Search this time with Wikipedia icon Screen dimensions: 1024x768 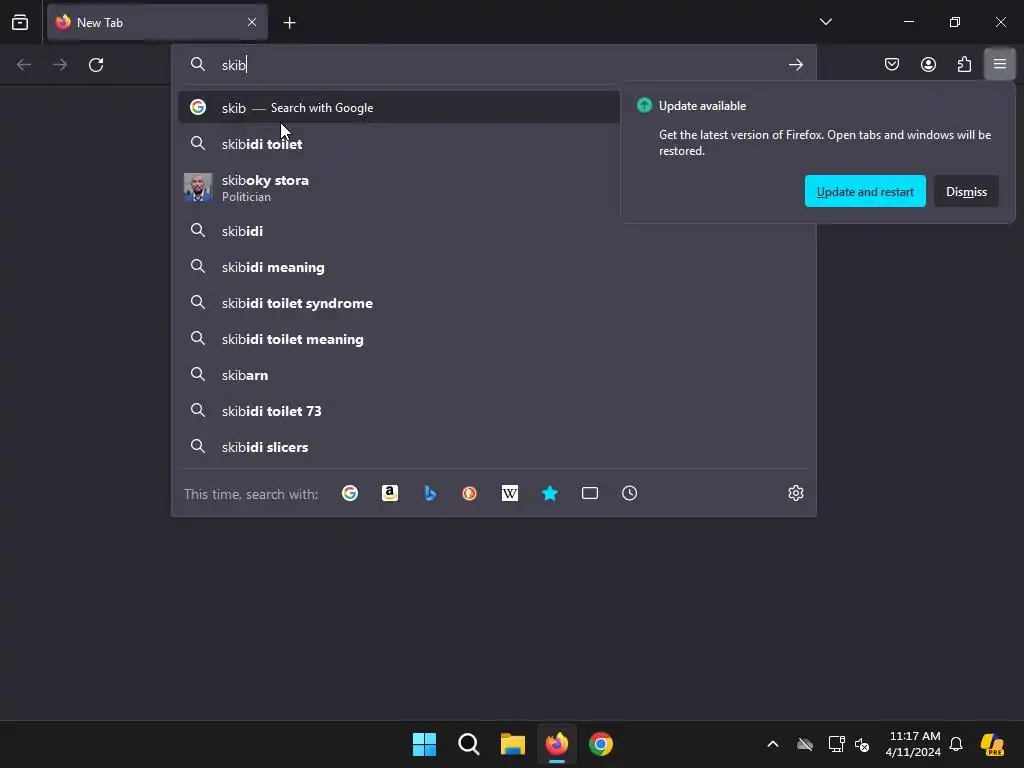(x=509, y=493)
